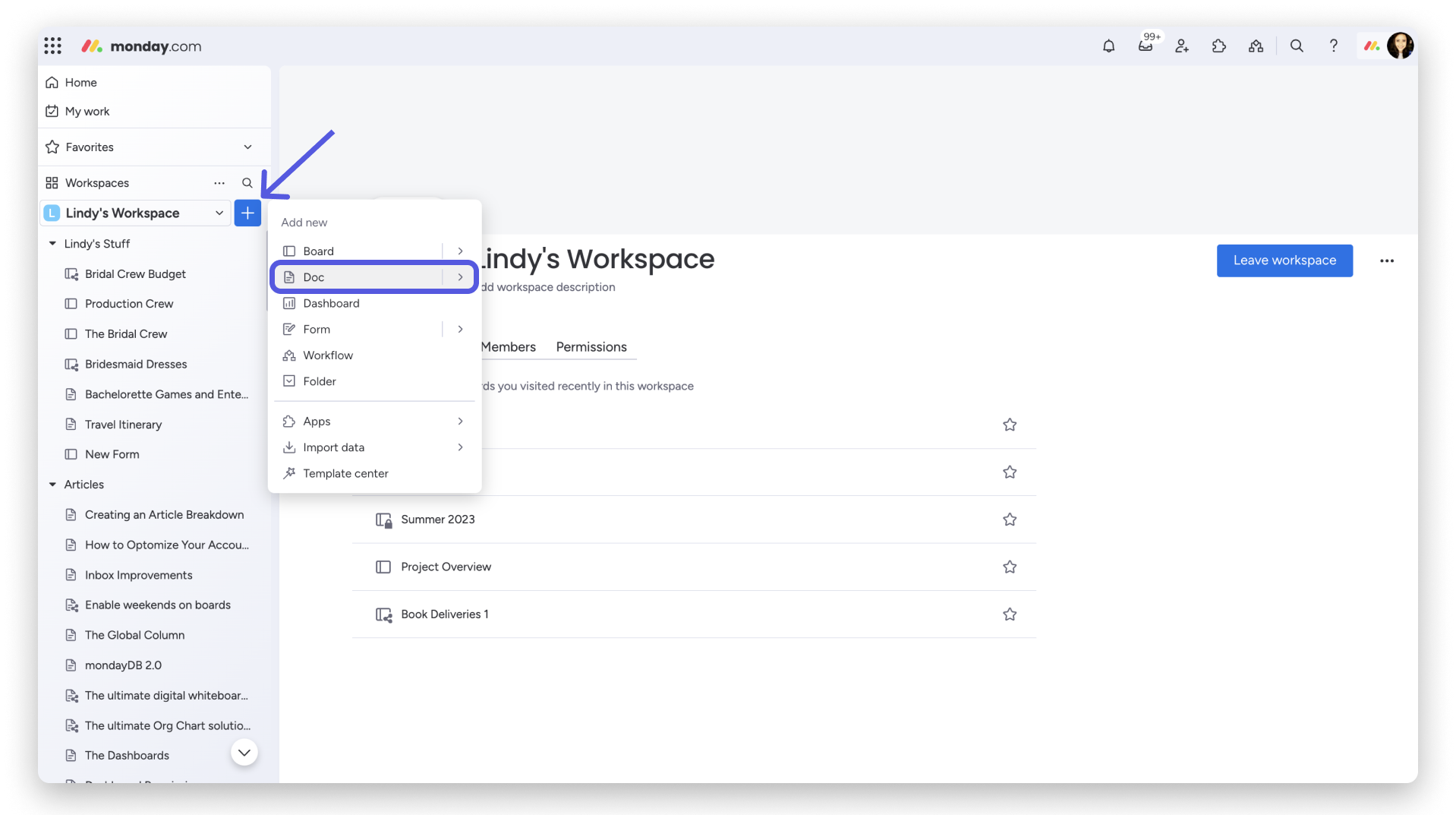Open the mondayDB 2.0 doc
1456x815 pixels.
pos(123,665)
